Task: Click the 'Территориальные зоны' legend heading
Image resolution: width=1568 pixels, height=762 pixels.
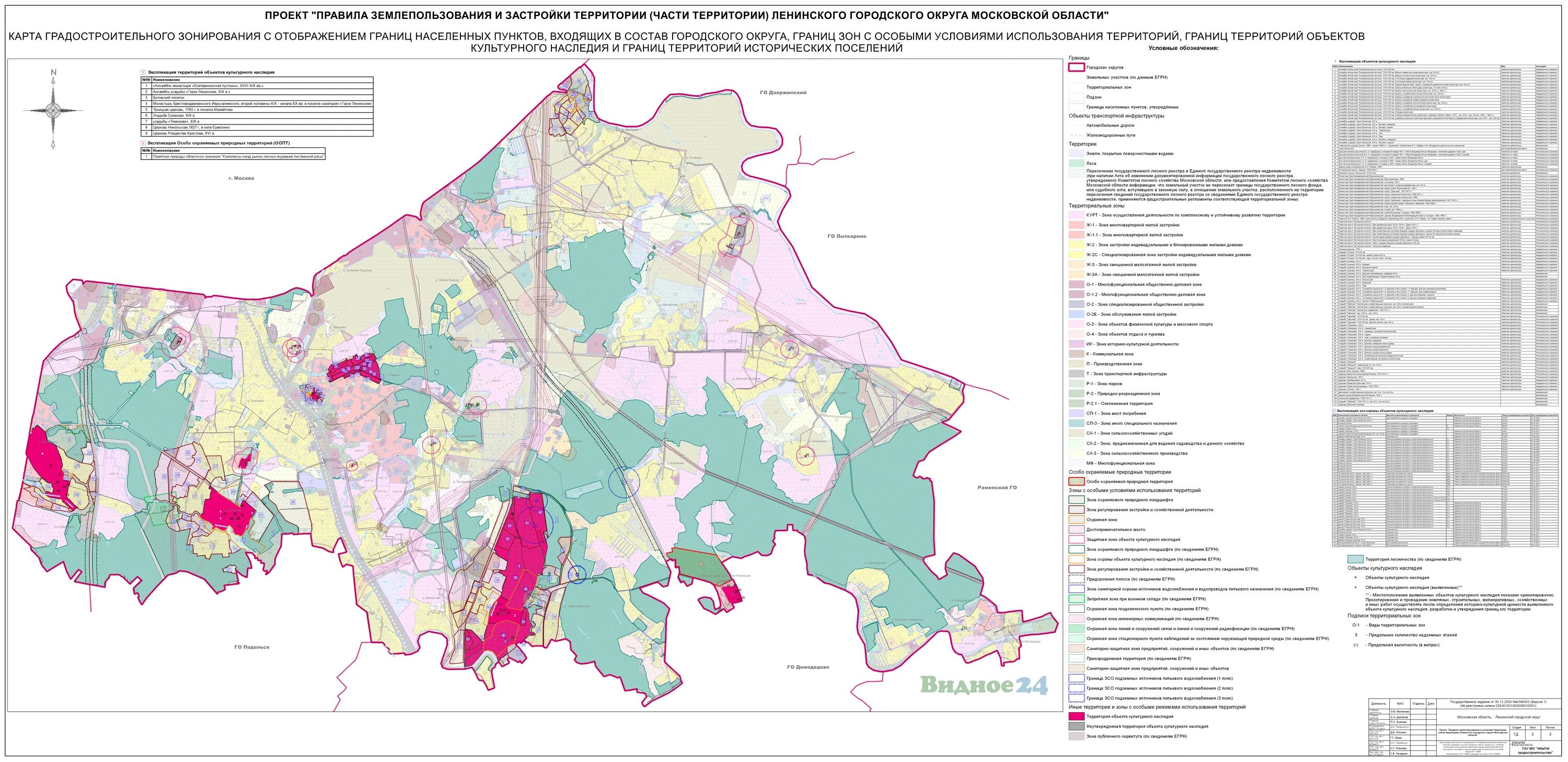Action: tap(1098, 206)
